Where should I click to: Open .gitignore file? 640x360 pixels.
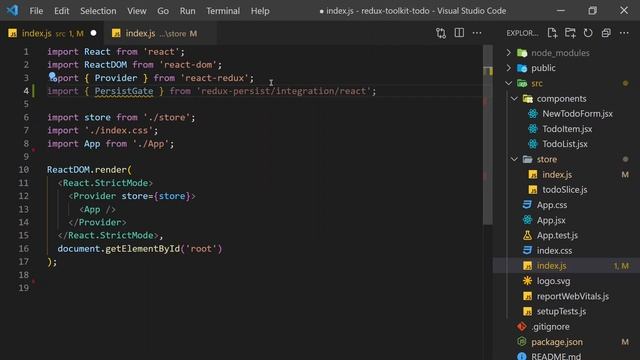(550, 327)
